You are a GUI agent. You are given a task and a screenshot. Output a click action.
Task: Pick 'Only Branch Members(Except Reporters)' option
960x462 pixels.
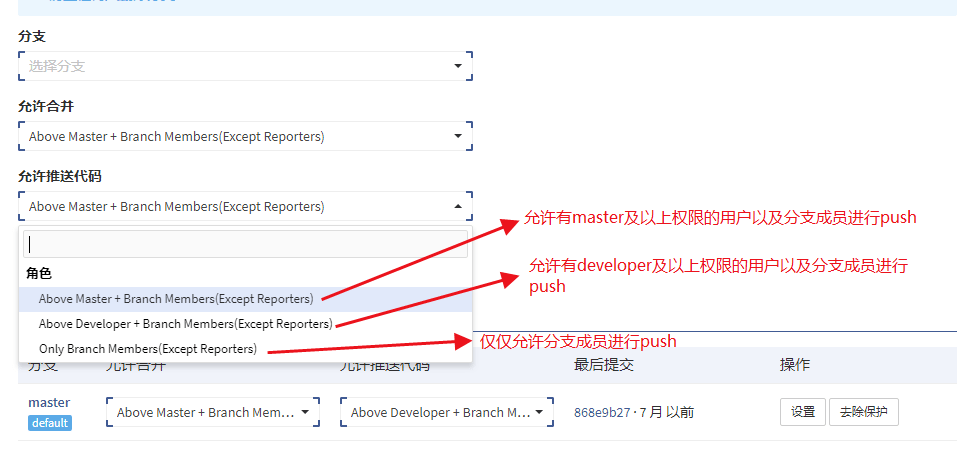point(148,349)
